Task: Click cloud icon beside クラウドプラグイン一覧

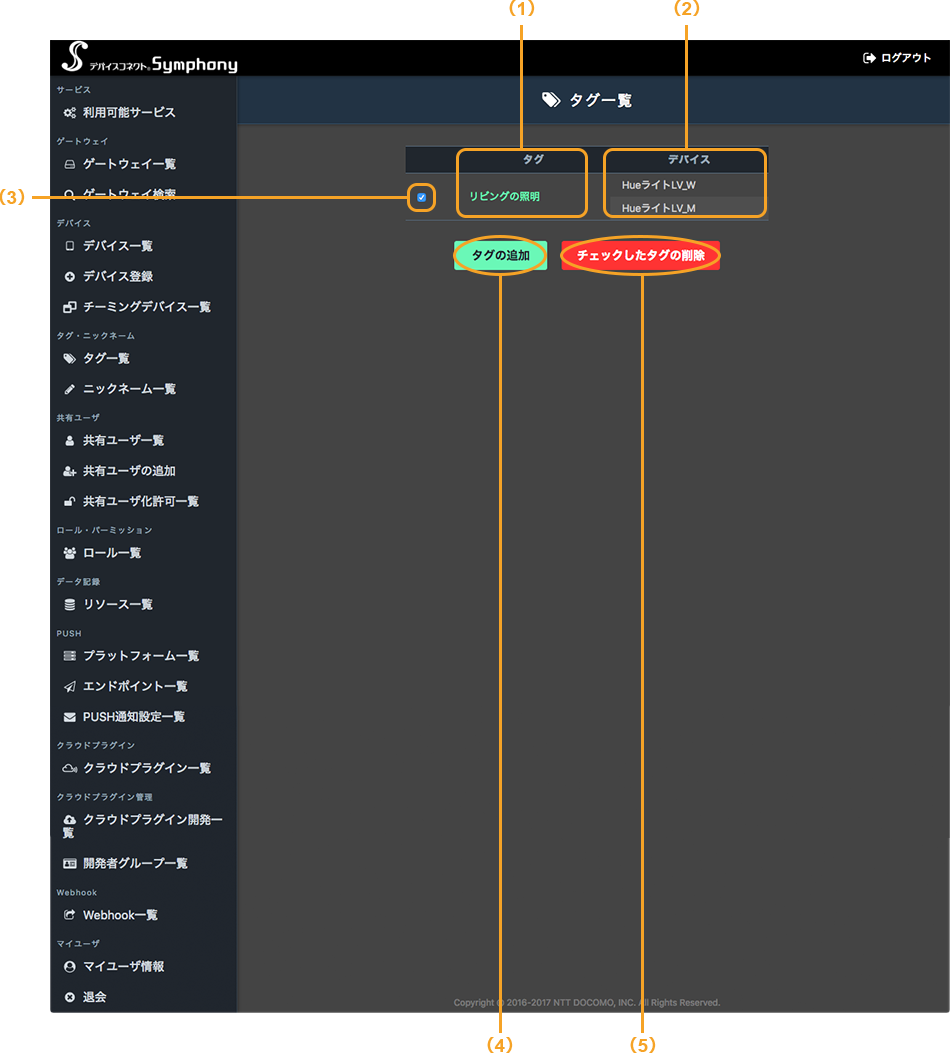Action: coord(69,768)
